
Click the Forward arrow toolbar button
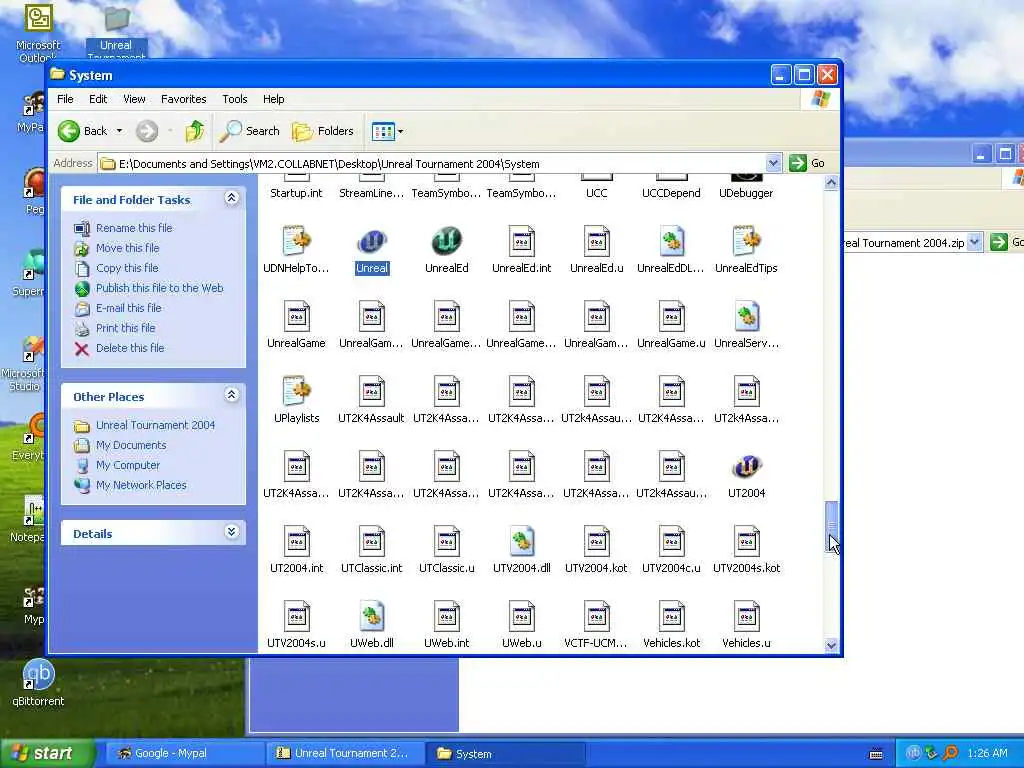click(x=147, y=131)
